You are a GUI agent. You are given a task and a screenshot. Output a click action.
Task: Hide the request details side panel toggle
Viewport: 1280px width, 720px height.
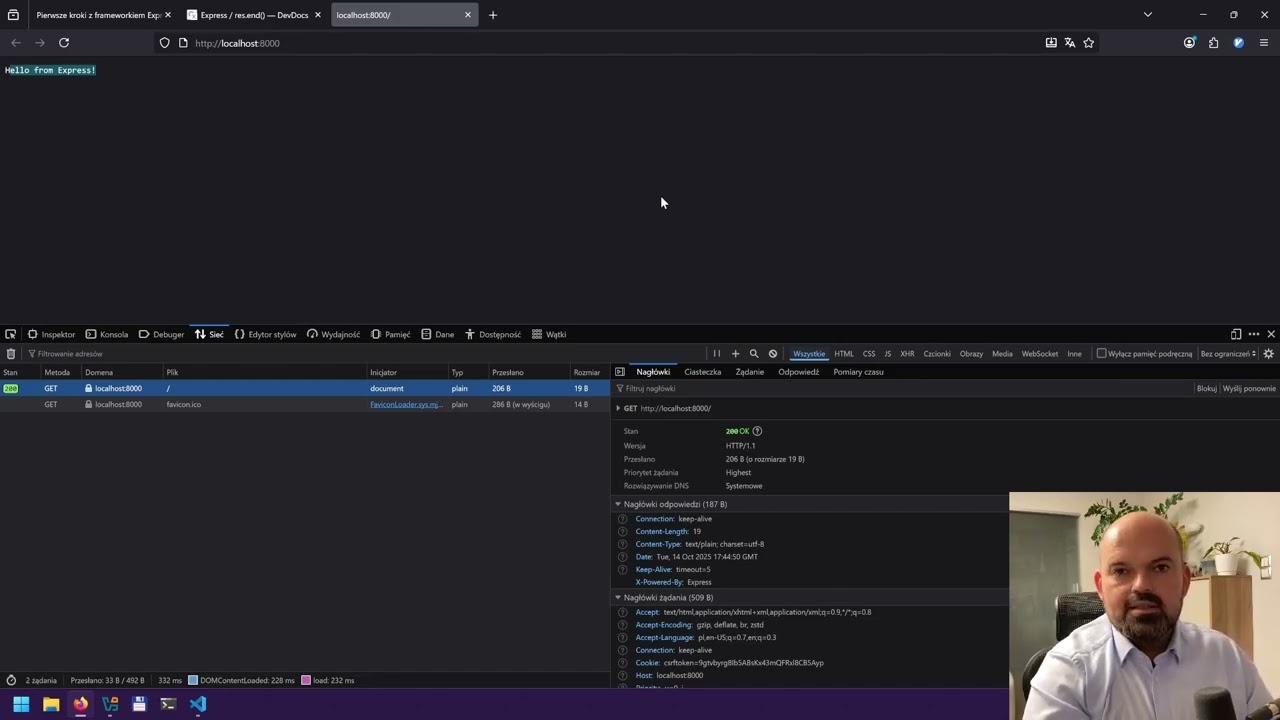tap(620, 372)
